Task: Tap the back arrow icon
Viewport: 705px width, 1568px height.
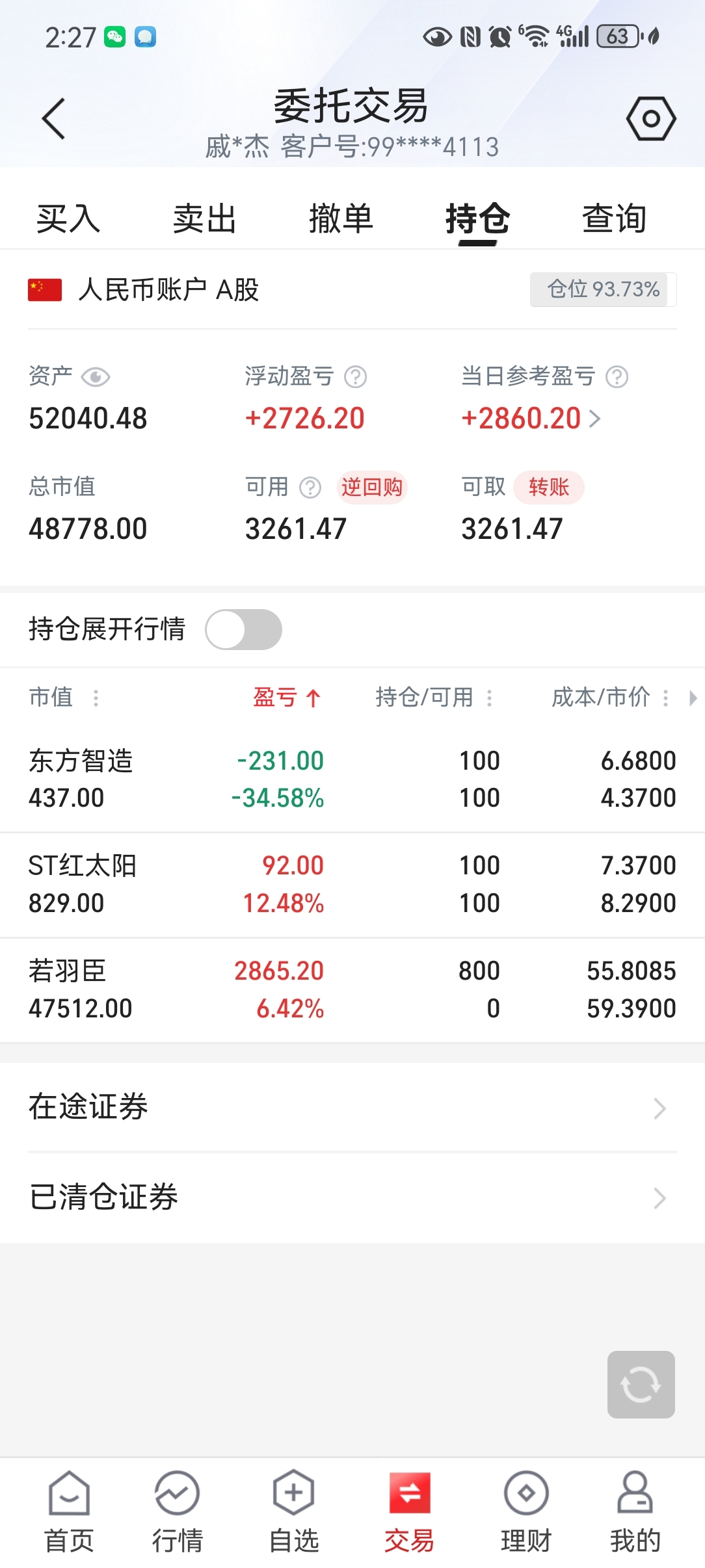Action: (x=53, y=118)
